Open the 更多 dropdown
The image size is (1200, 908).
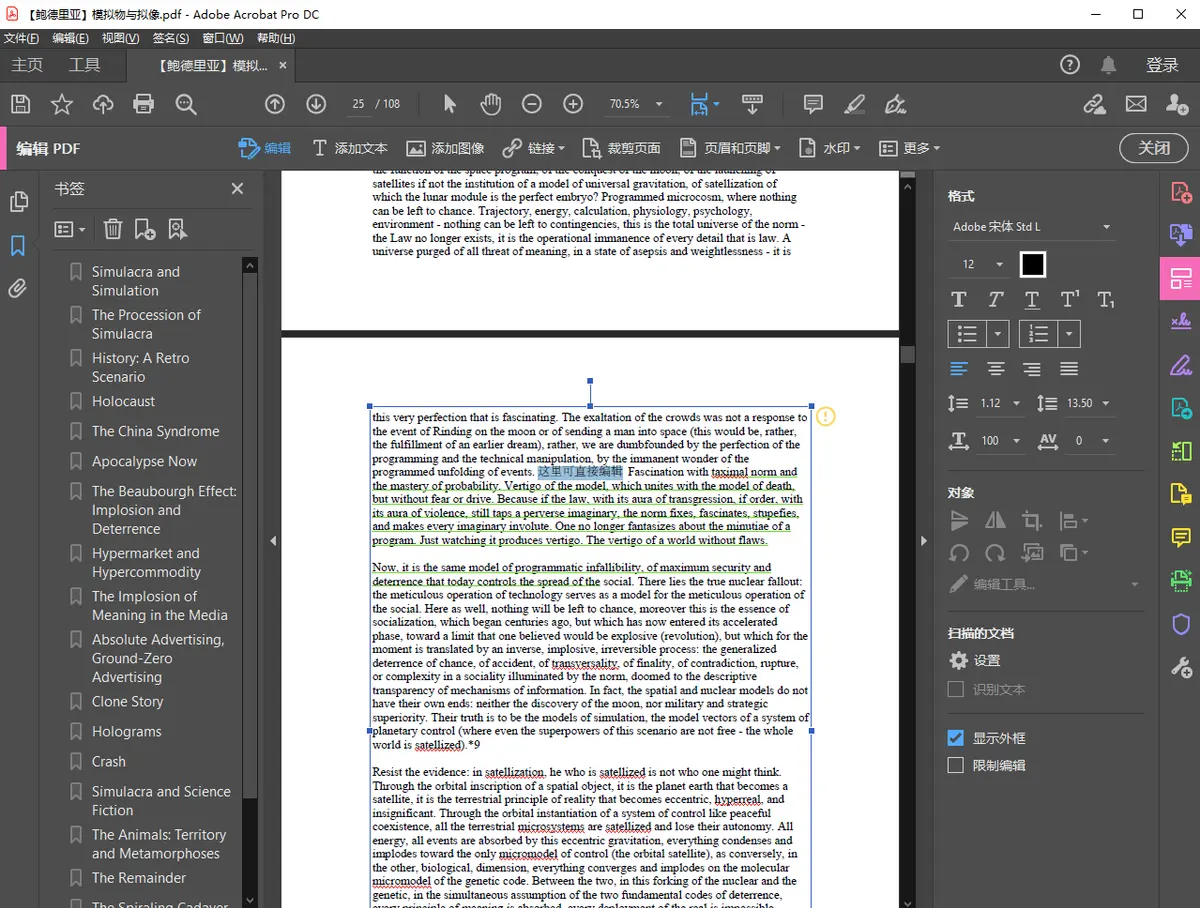coord(910,148)
